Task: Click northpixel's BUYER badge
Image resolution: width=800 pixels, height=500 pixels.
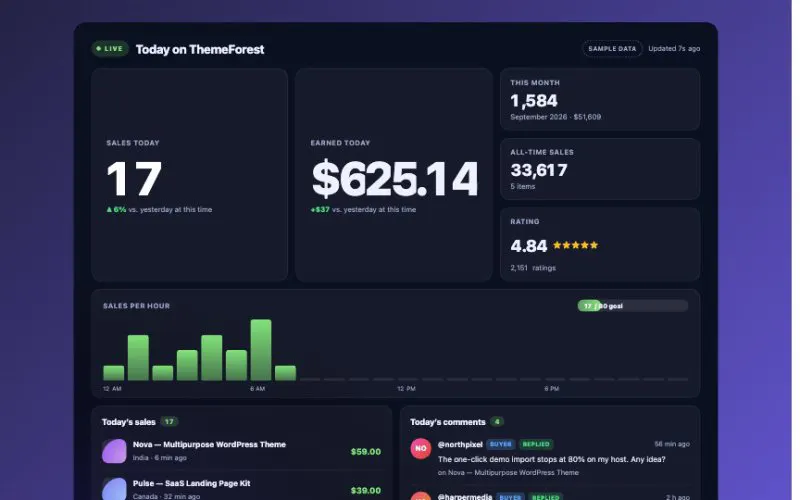Action: tap(501, 444)
